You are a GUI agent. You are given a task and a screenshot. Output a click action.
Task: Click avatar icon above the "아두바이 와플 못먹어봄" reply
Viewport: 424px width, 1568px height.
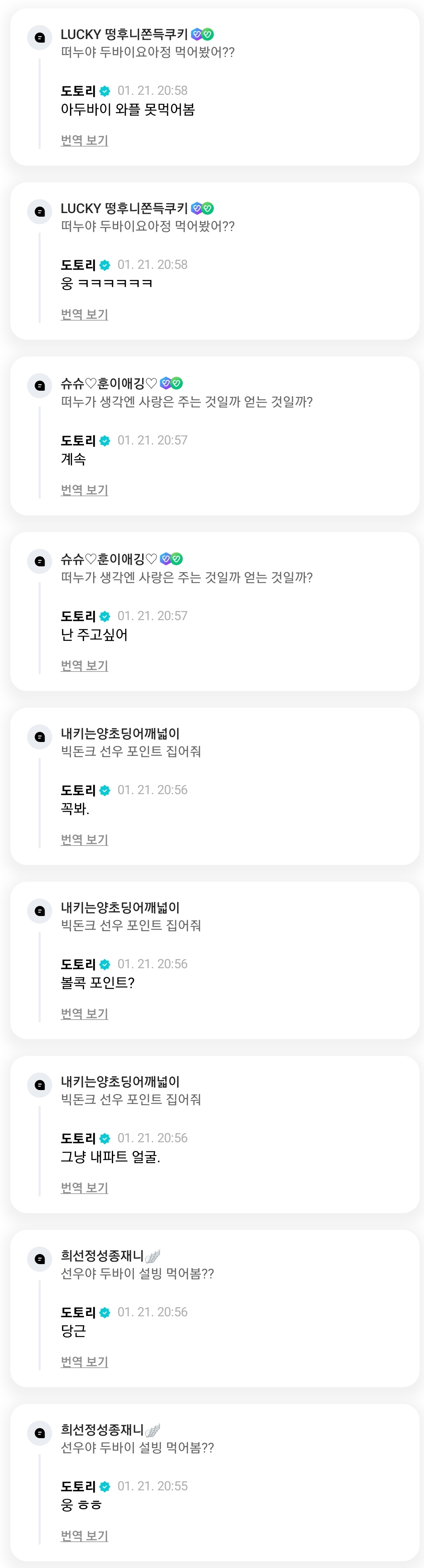[40, 38]
